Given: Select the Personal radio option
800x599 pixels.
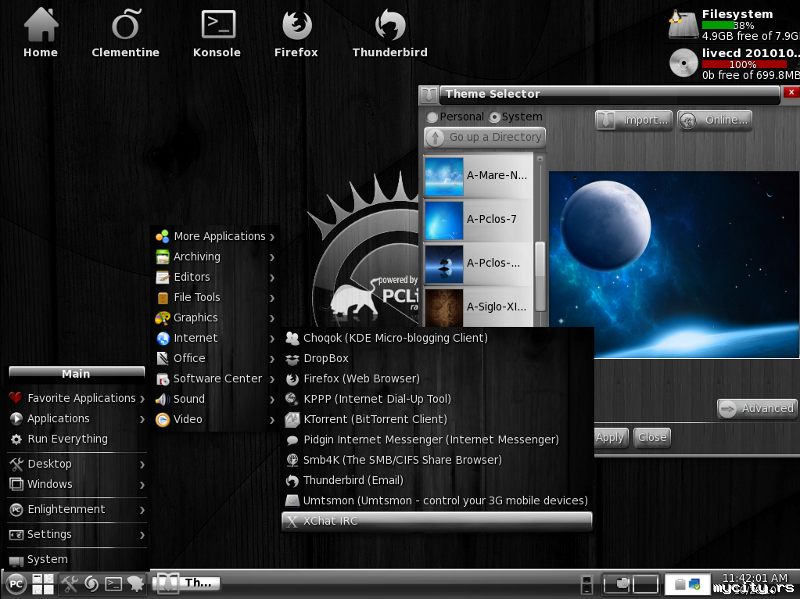Looking at the screenshot, I should pos(432,117).
